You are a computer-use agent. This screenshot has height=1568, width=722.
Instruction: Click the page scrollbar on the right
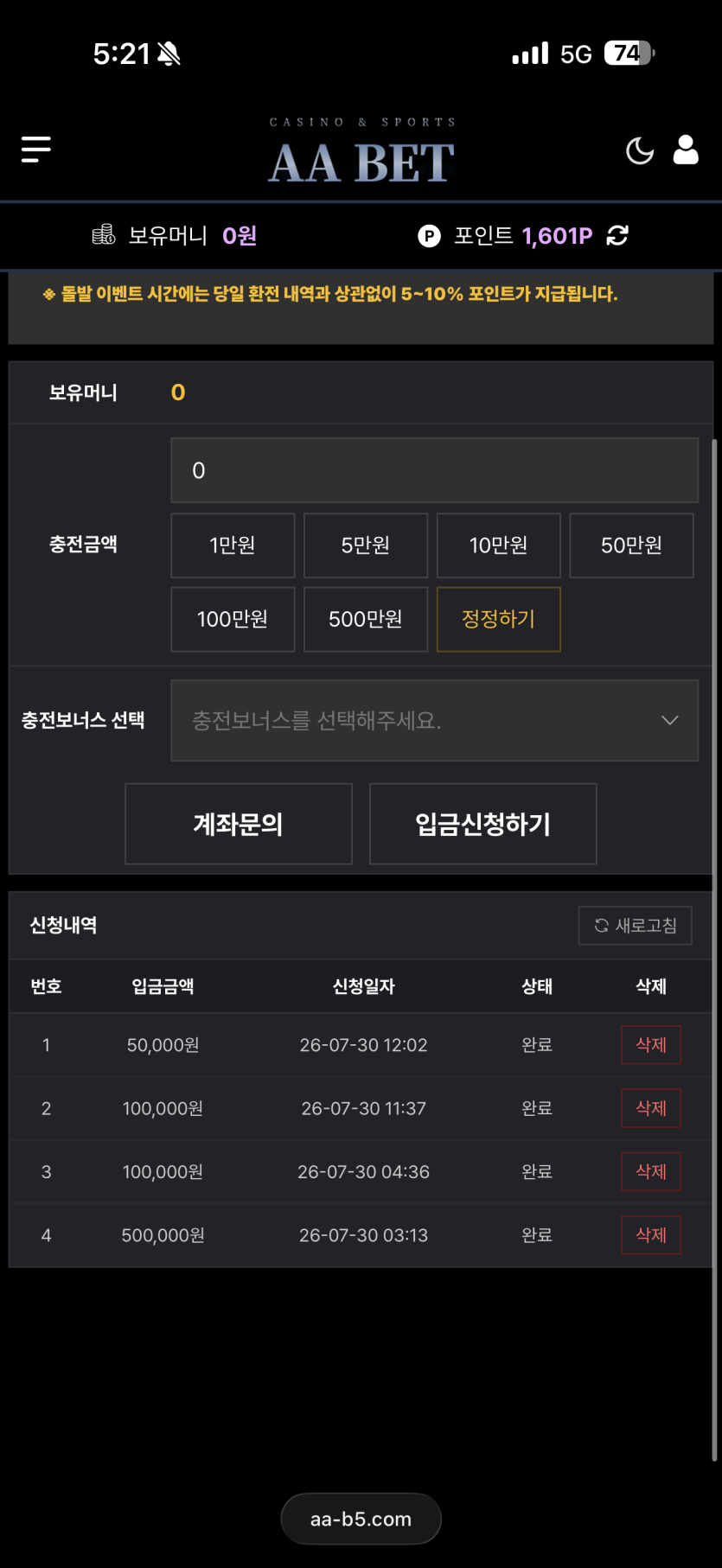coord(714,951)
